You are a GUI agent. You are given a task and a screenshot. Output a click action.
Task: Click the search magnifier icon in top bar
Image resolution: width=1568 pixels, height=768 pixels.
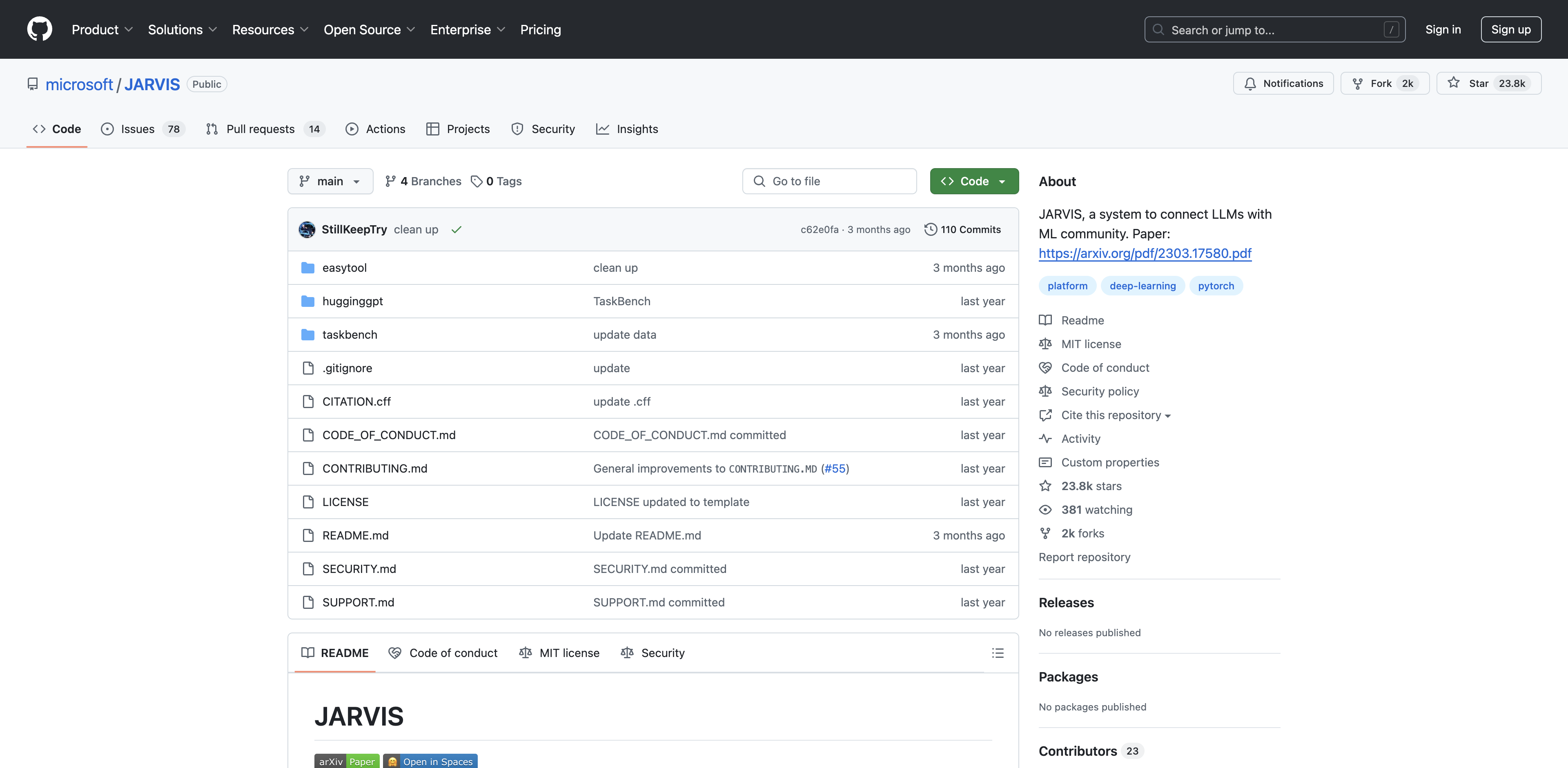[1158, 29]
